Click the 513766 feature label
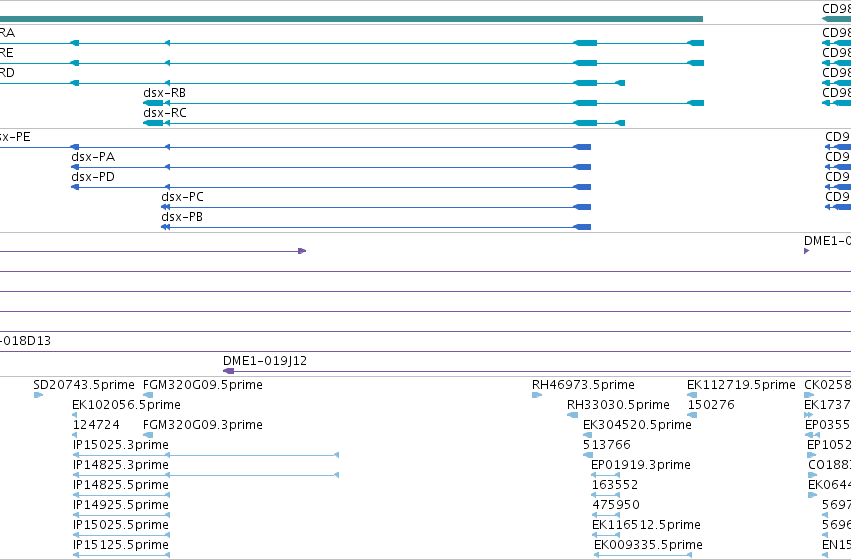 (x=607, y=445)
